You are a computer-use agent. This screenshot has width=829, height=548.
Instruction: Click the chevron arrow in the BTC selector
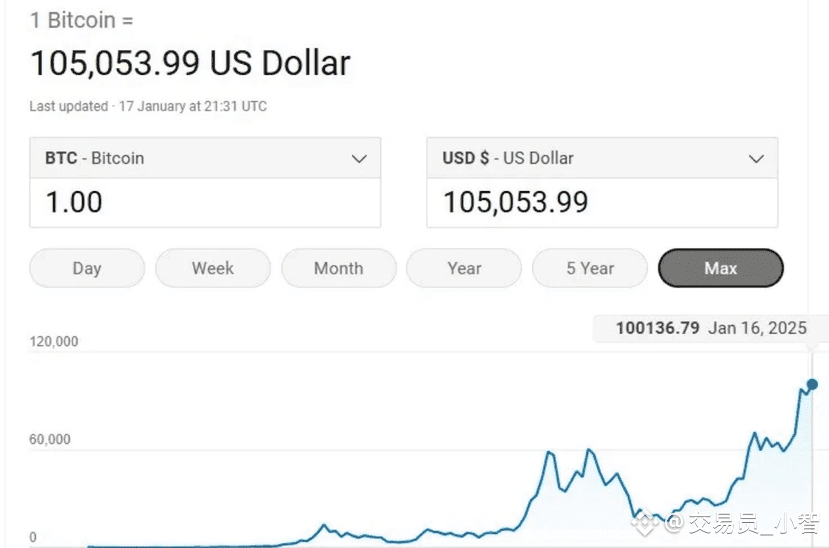[359, 158]
